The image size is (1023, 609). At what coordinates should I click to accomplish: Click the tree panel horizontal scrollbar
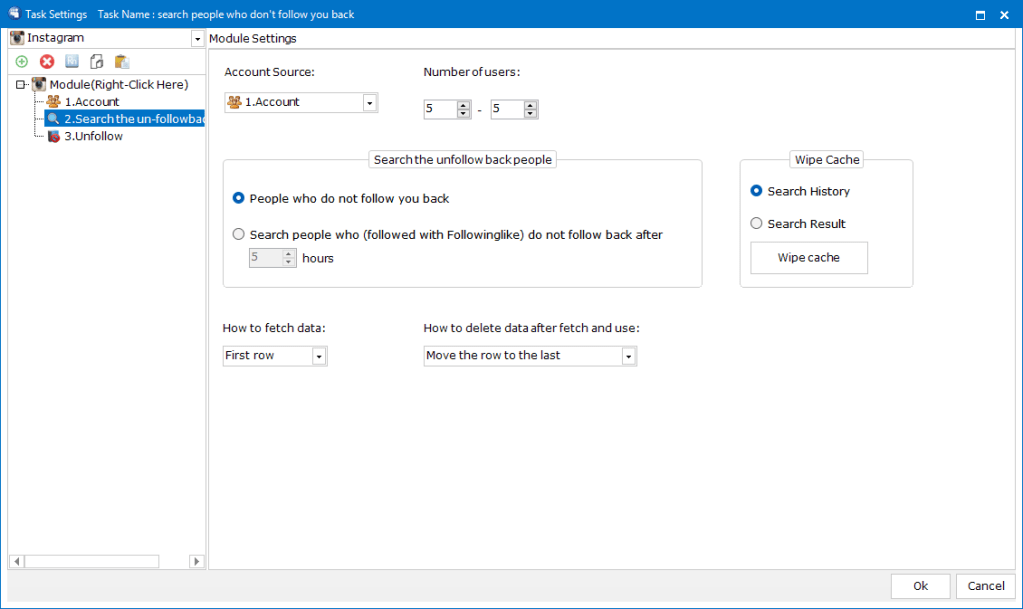pos(91,562)
